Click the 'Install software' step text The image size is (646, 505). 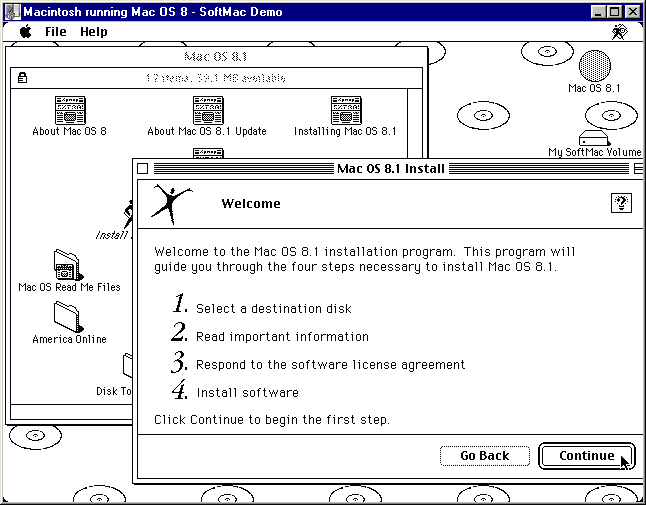(247, 393)
